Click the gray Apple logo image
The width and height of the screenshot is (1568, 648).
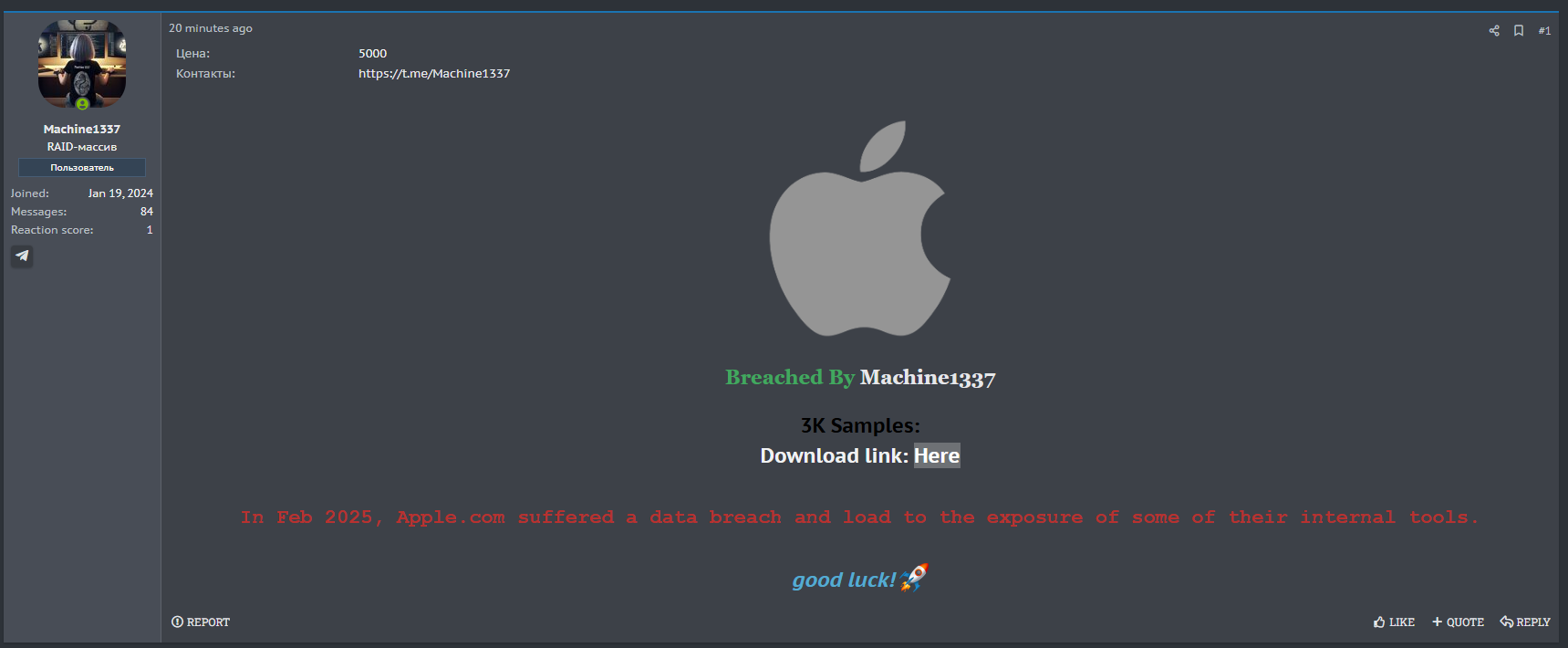tap(860, 228)
